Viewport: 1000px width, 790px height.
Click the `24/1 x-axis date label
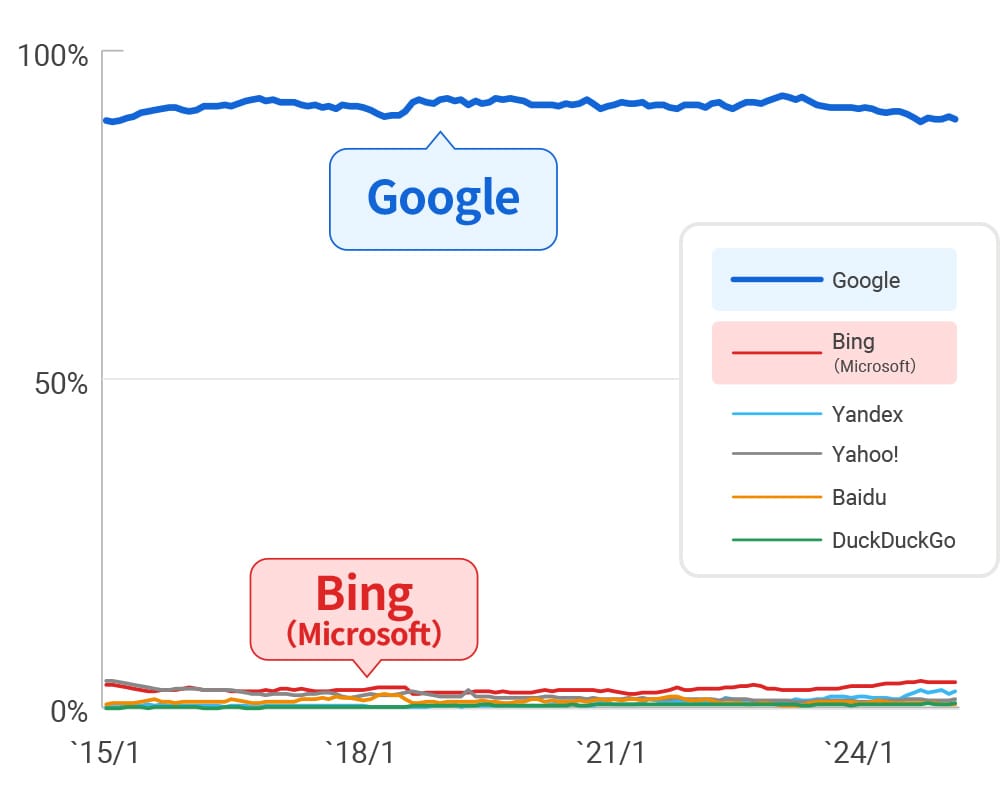click(858, 753)
